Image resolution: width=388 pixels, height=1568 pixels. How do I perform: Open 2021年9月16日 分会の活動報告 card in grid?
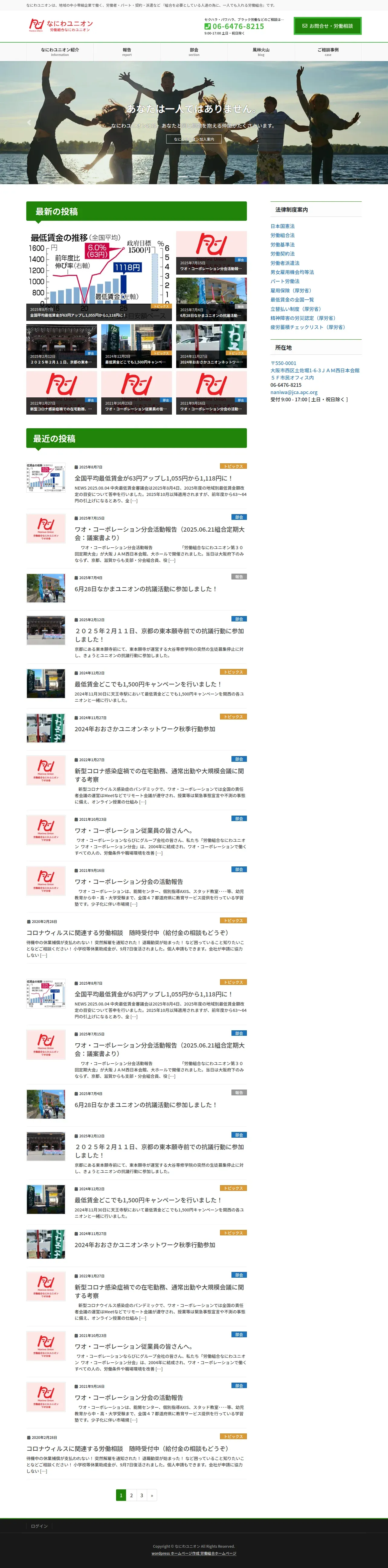coord(212,392)
